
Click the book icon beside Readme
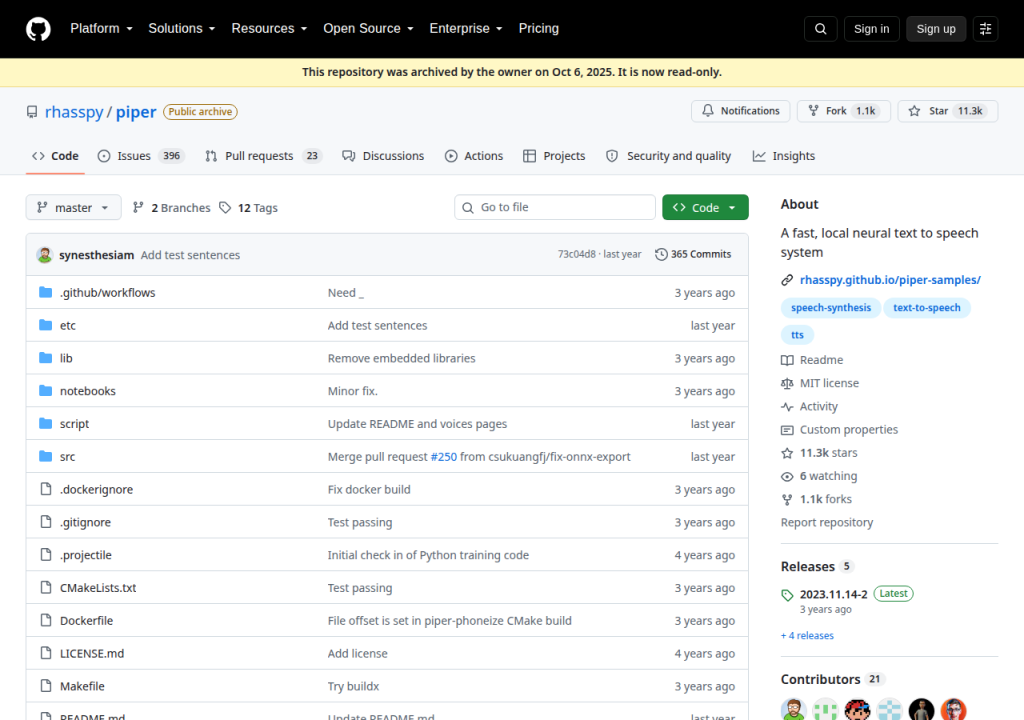tap(787, 361)
